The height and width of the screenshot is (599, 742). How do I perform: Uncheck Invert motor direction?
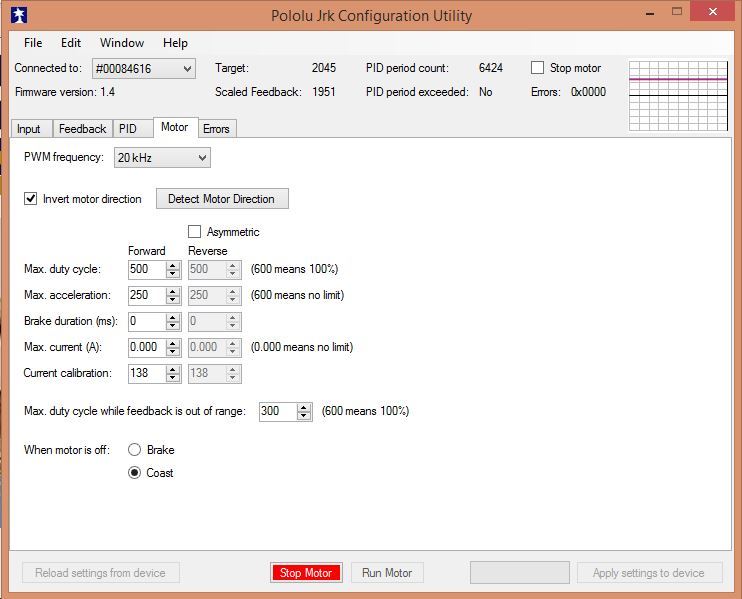(31, 199)
